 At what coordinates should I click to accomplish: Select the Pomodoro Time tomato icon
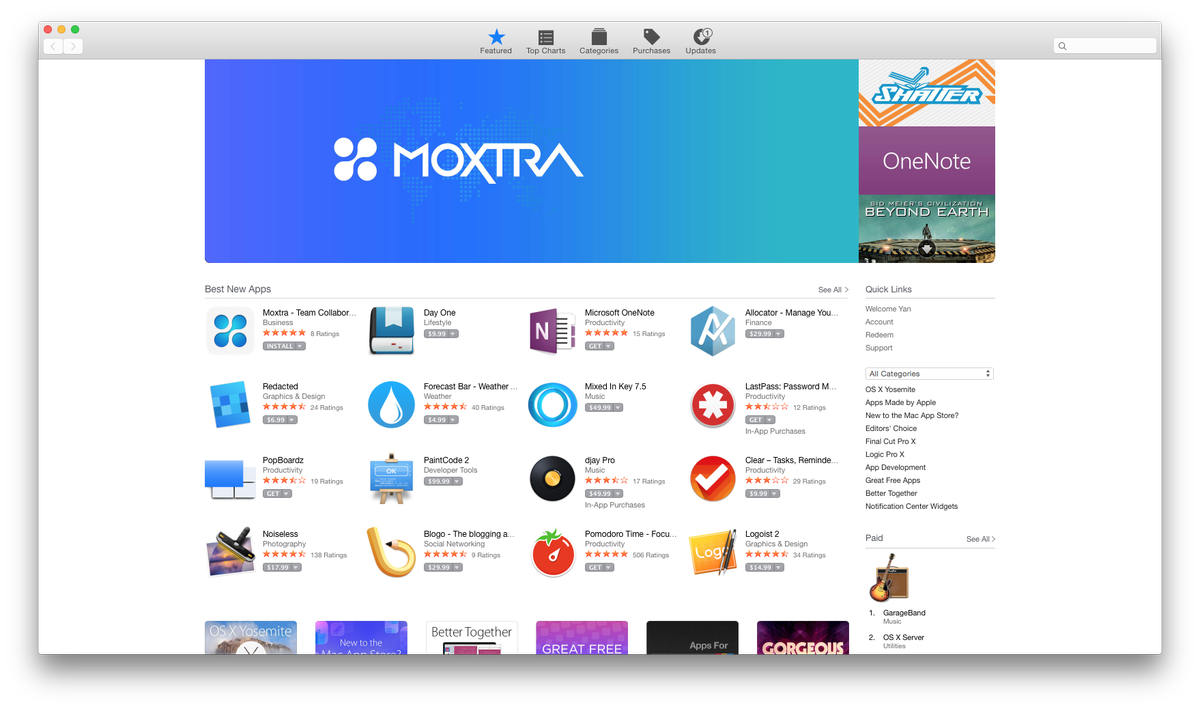click(x=552, y=551)
